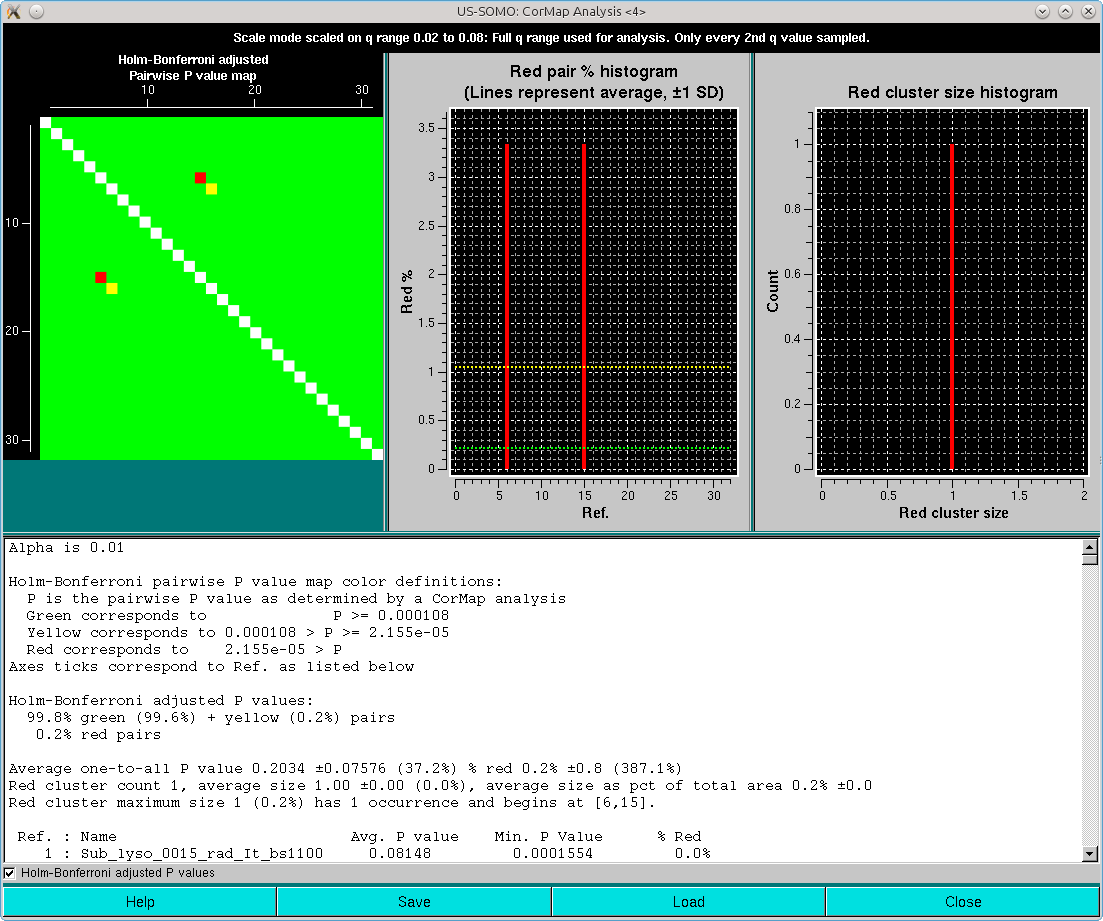This screenshot has width=1103, height=921.
Task: Select the yellow cell in the P value map
Action: [209, 187]
